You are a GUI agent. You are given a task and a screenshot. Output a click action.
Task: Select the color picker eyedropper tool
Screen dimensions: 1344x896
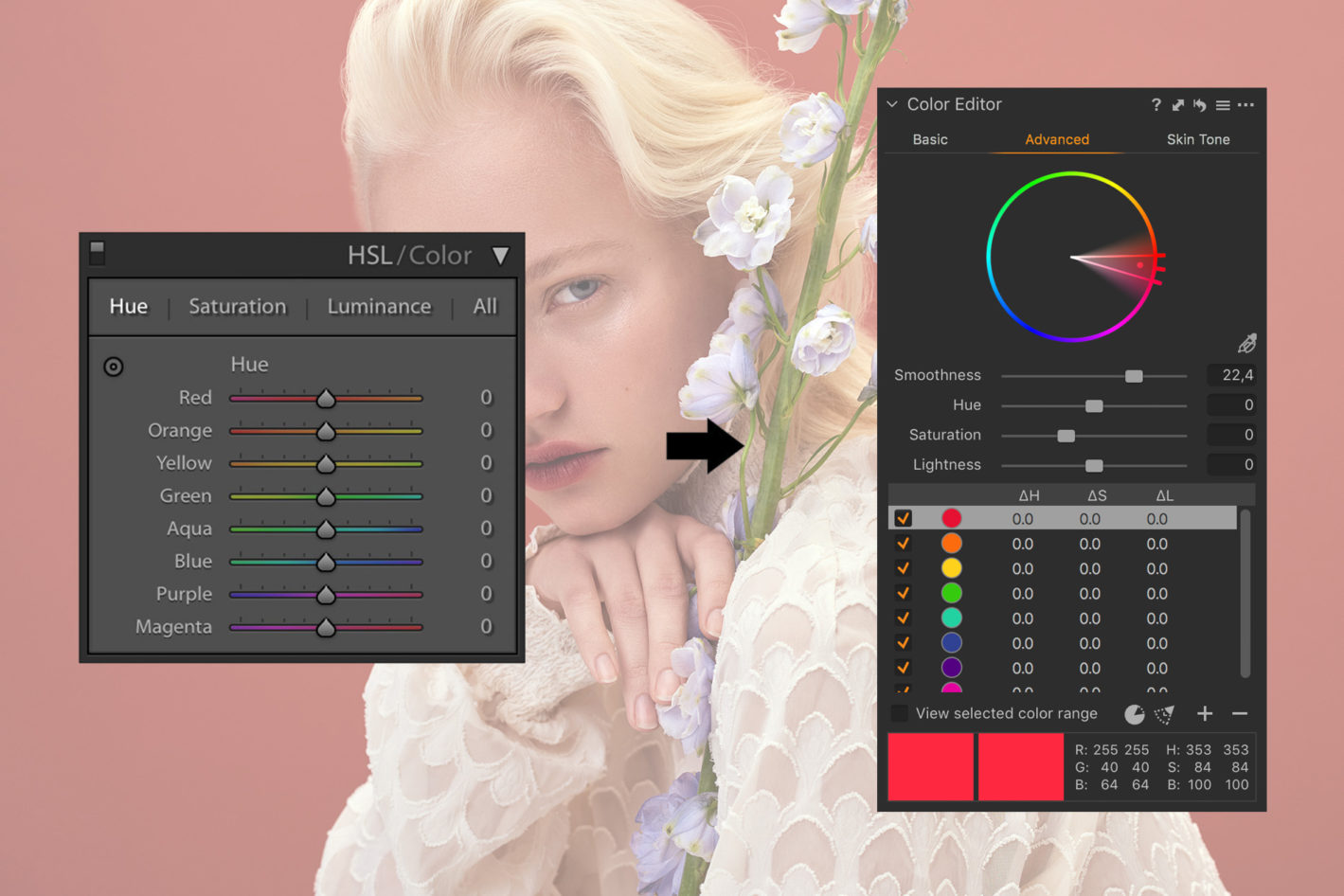[1246, 343]
